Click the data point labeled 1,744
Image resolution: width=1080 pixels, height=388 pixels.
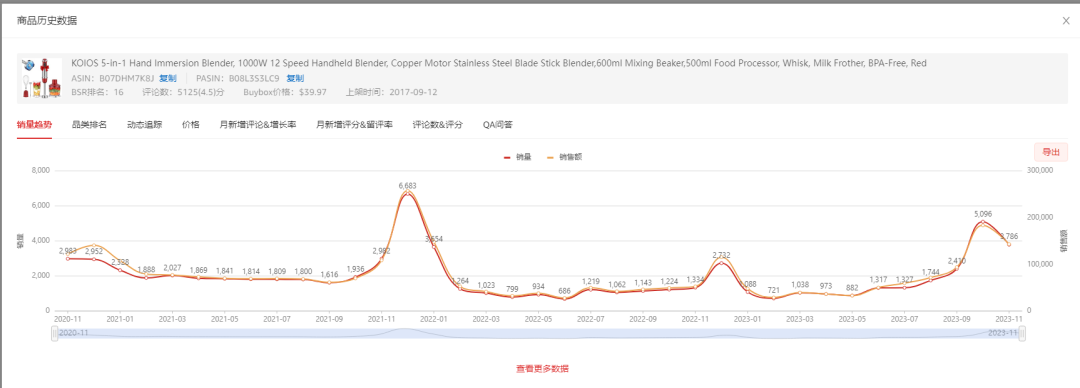[930, 280]
